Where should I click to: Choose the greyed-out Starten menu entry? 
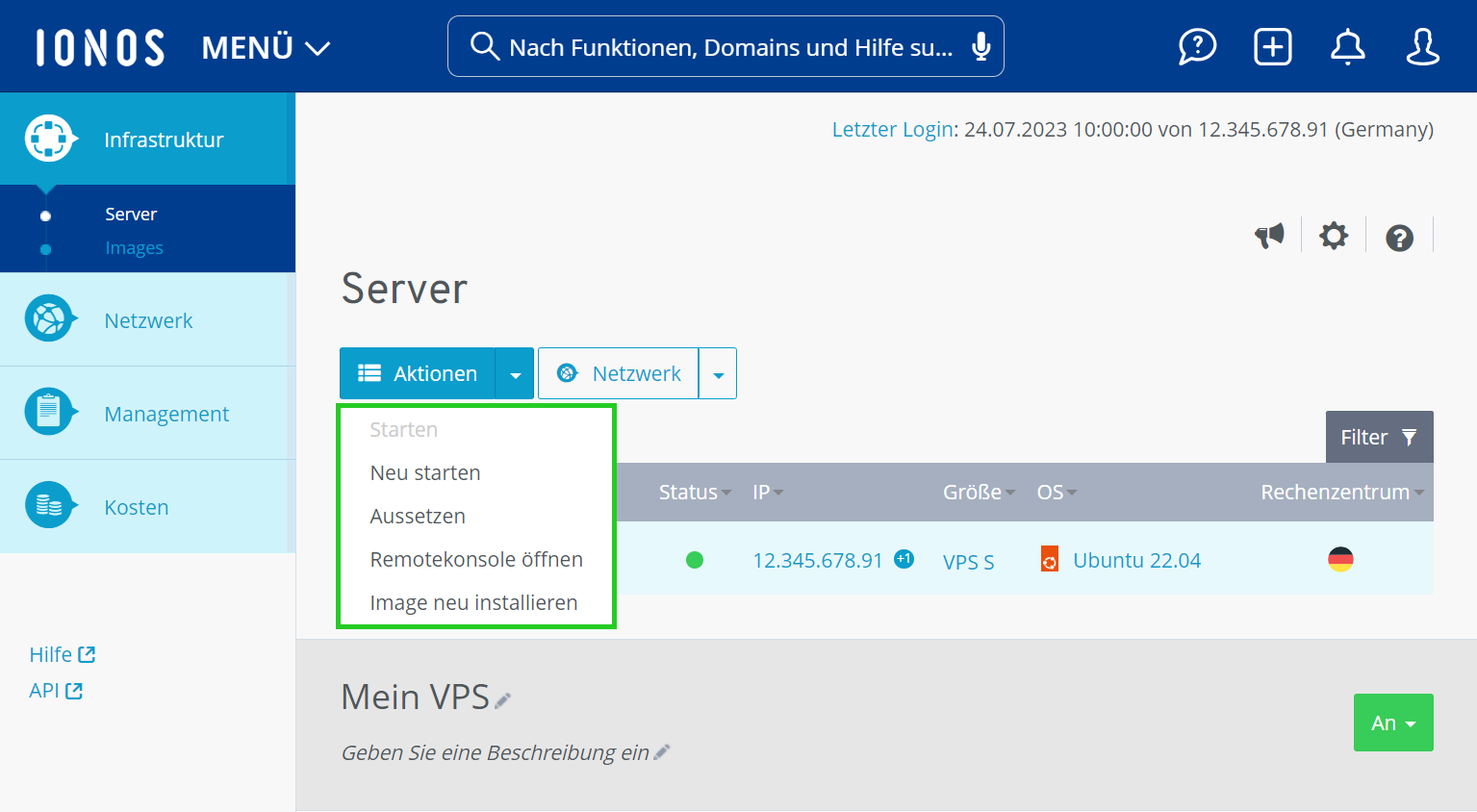(403, 429)
